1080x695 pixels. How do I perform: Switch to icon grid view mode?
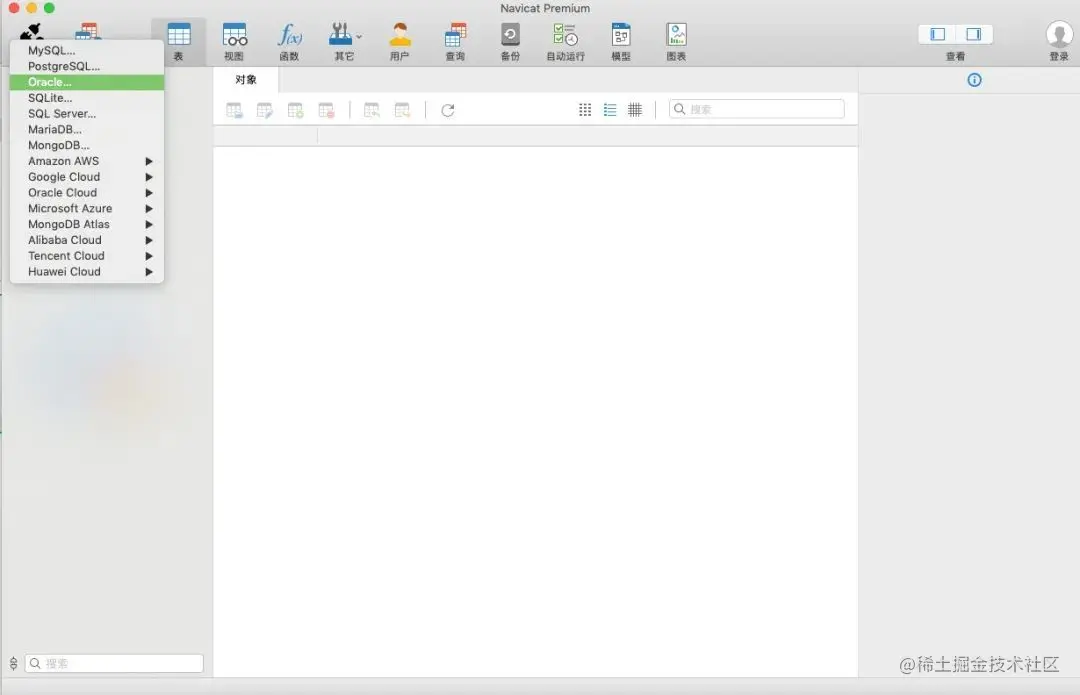585,110
